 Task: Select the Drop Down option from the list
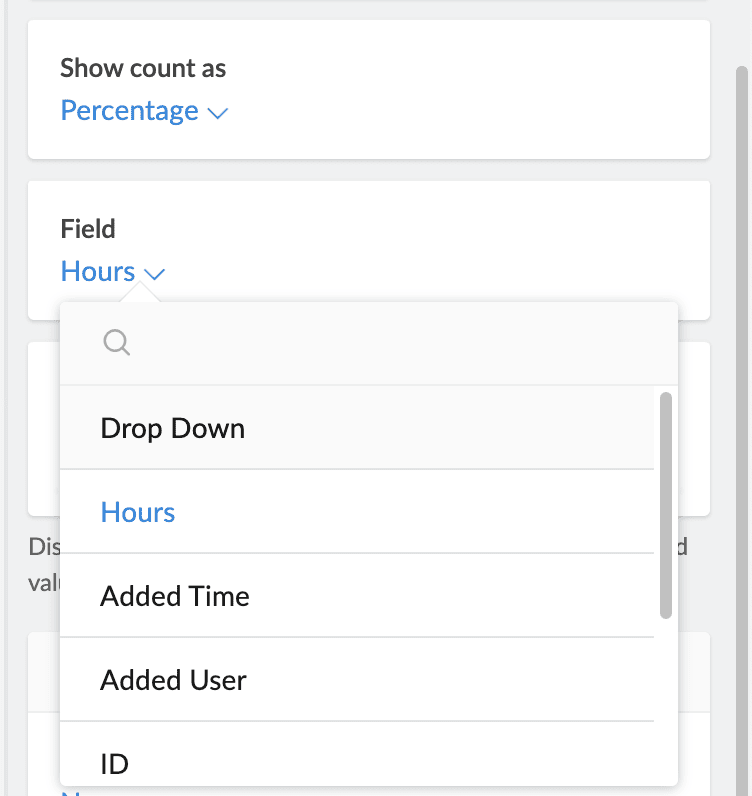click(173, 428)
